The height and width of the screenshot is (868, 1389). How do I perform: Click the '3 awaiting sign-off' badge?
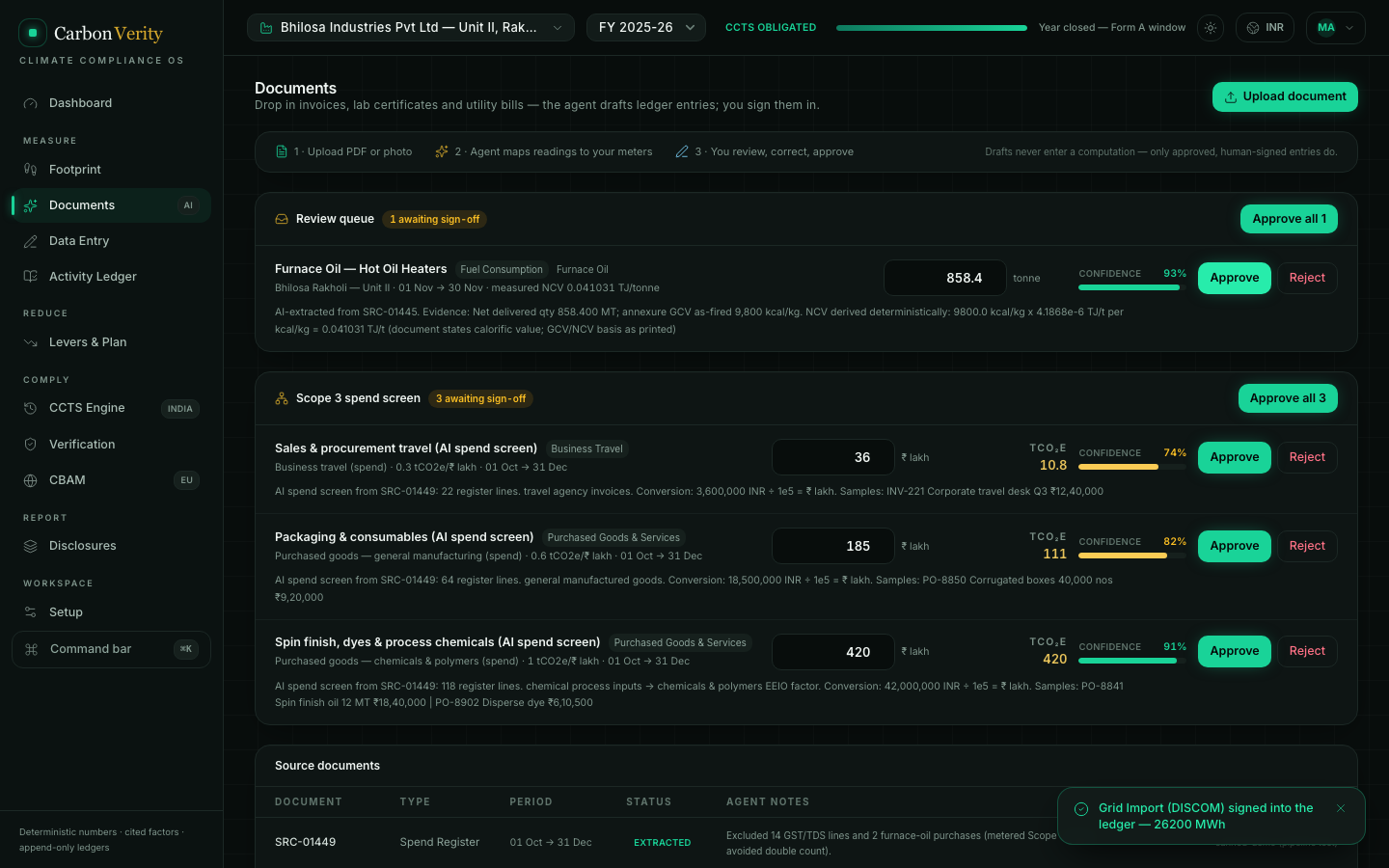pos(480,398)
